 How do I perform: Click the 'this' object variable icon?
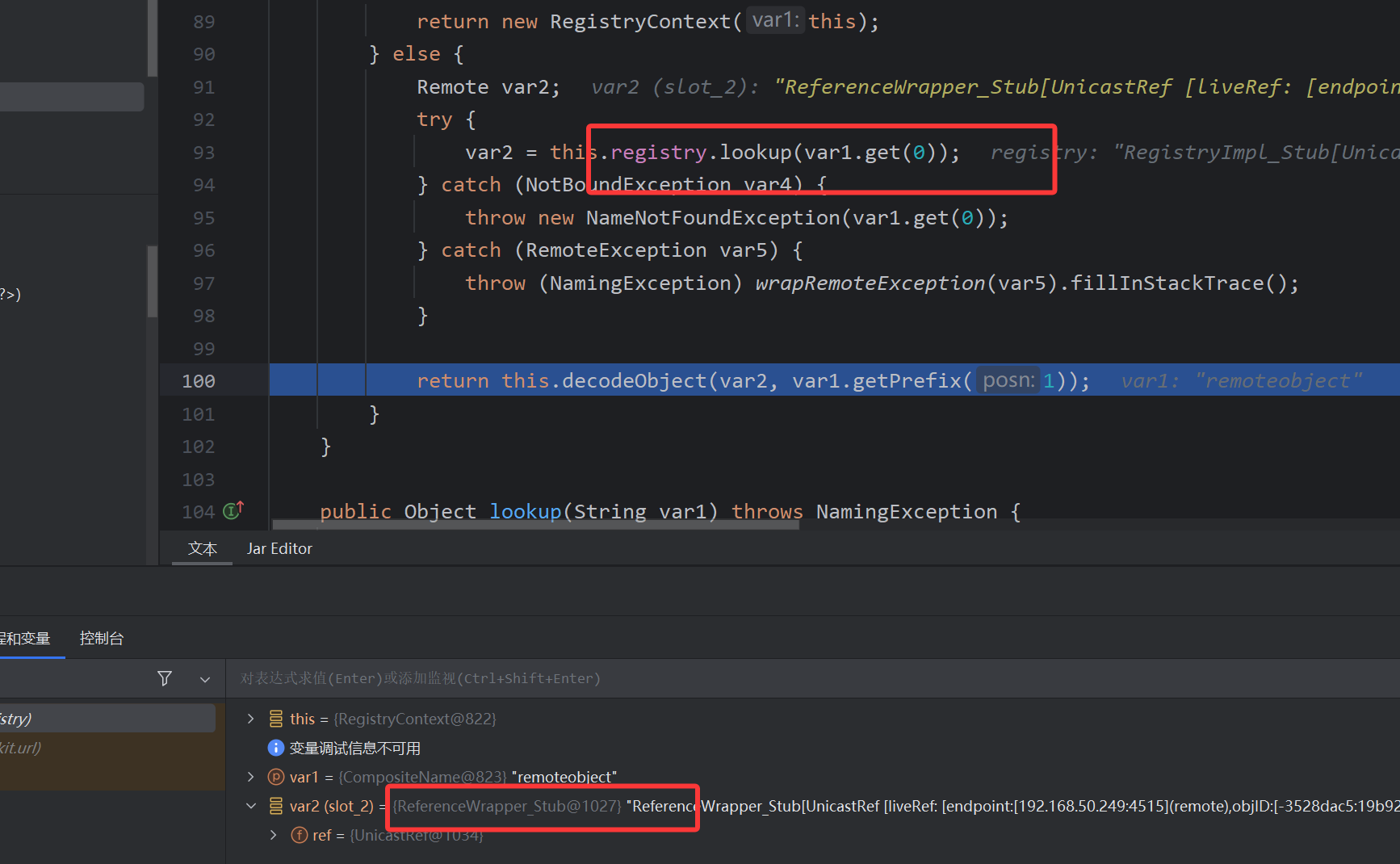(276, 719)
